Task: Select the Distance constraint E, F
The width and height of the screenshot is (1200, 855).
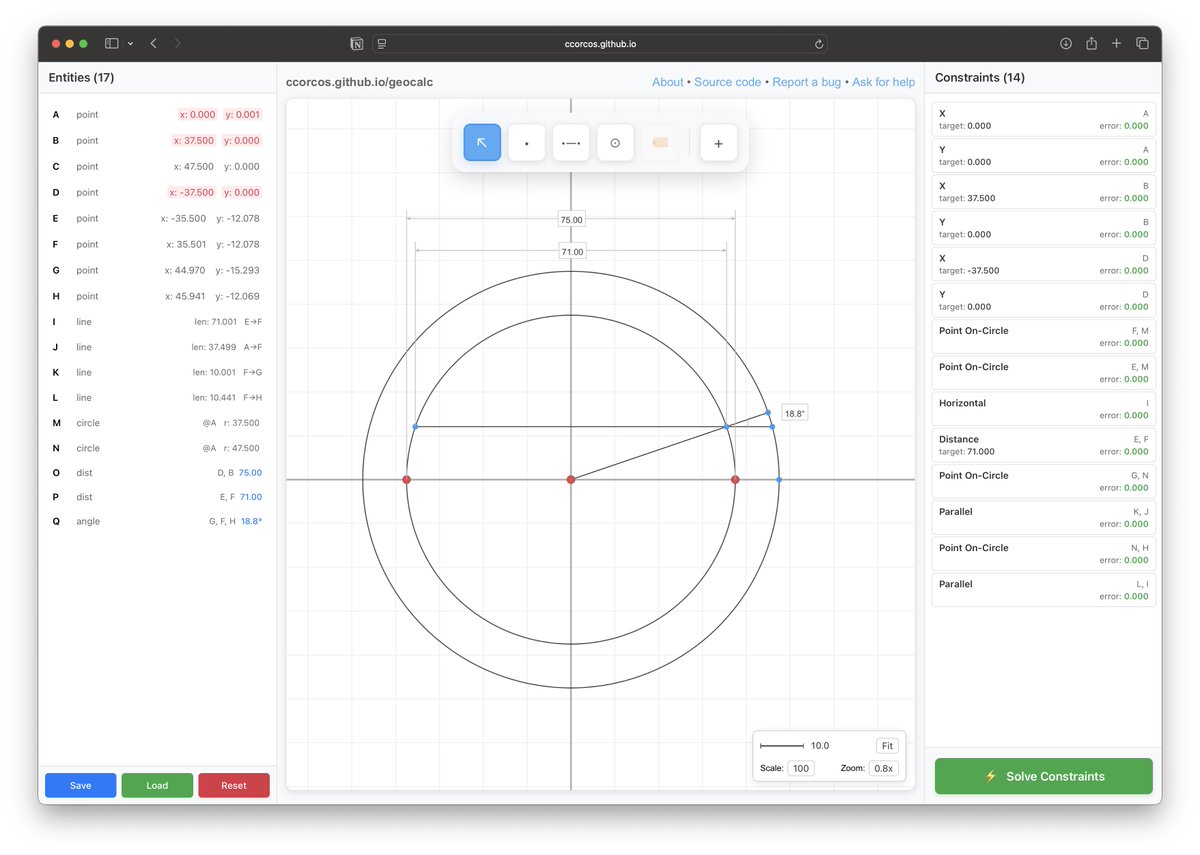Action: 1043,445
